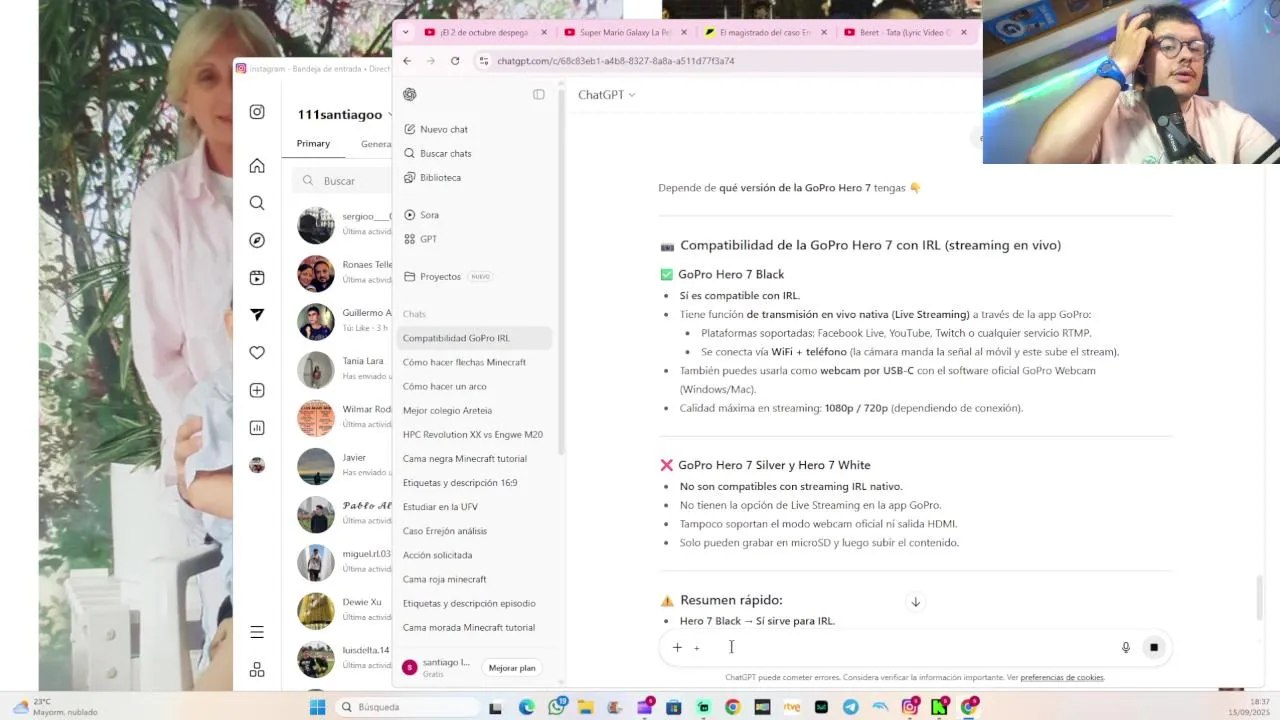Open chat Caso Errejón análisis

point(475,531)
